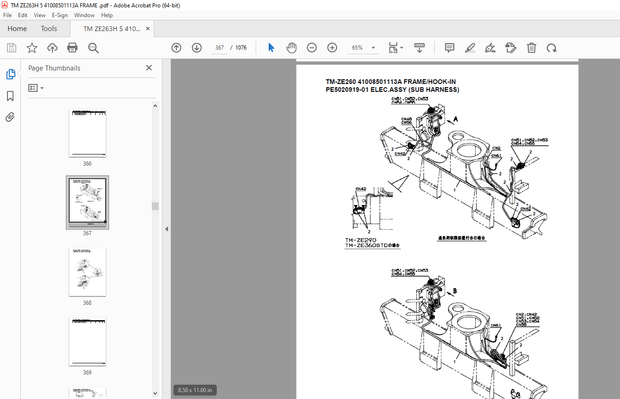The height and width of the screenshot is (399, 620).
Task: Collapse the navigation pane arrow
Action: (x=166, y=229)
